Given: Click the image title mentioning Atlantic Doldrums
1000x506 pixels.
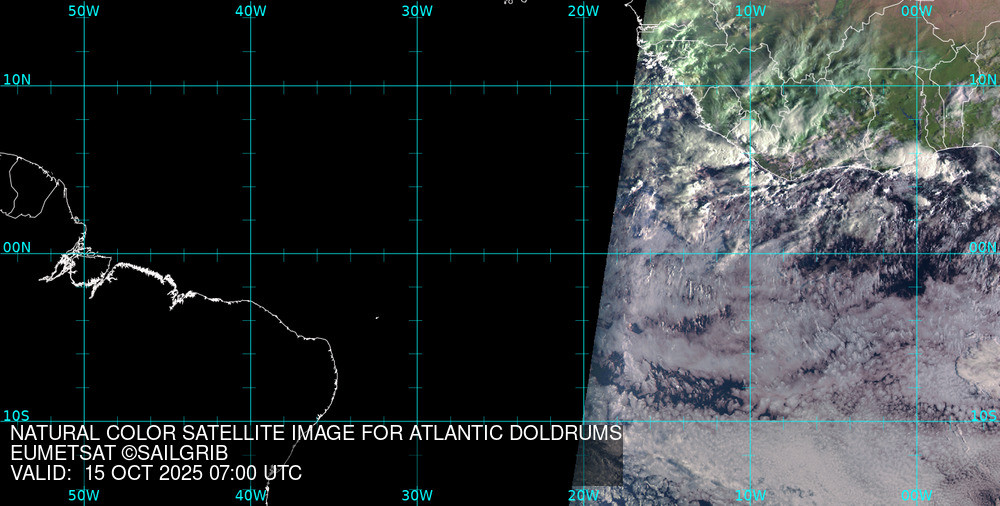Looking at the screenshot, I should click(x=316, y=433).
